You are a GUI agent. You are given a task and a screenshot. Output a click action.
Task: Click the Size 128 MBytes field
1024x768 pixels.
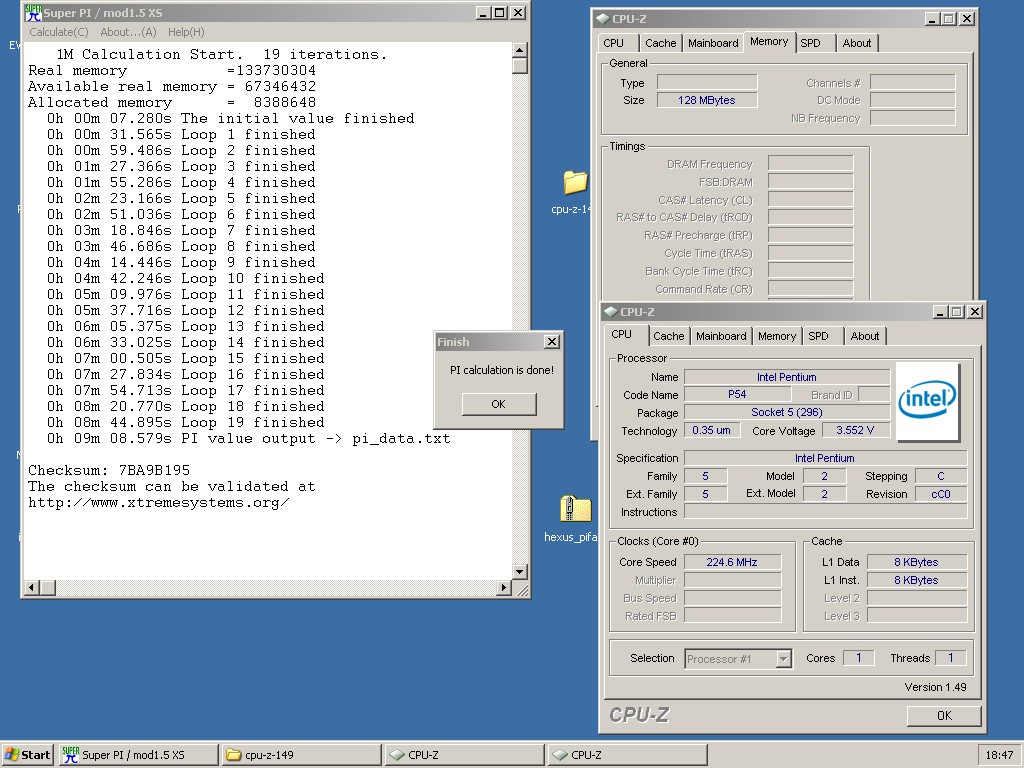707,100
